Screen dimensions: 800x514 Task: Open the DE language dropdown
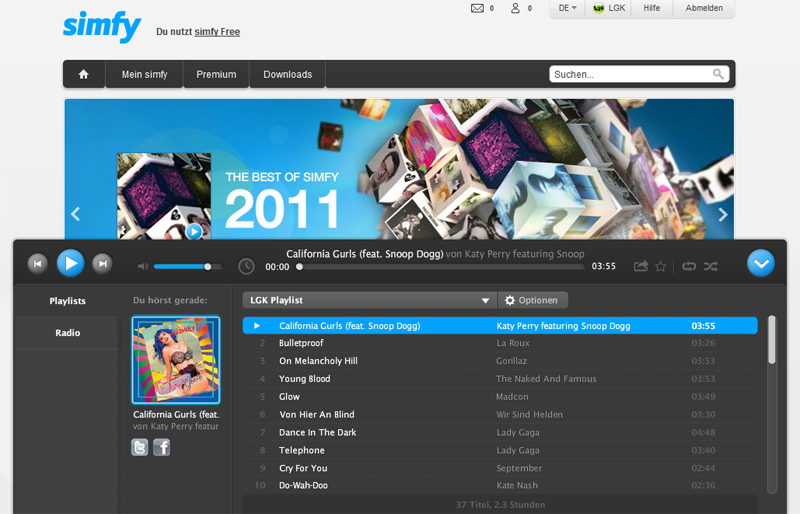pyautogui.click(x=568, y=8)
